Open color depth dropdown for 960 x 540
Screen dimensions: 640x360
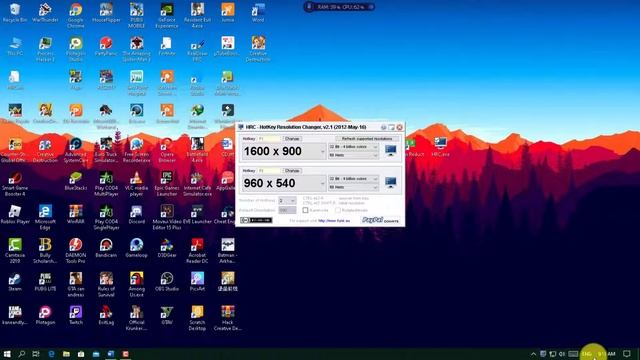click(x=353, y=179)
